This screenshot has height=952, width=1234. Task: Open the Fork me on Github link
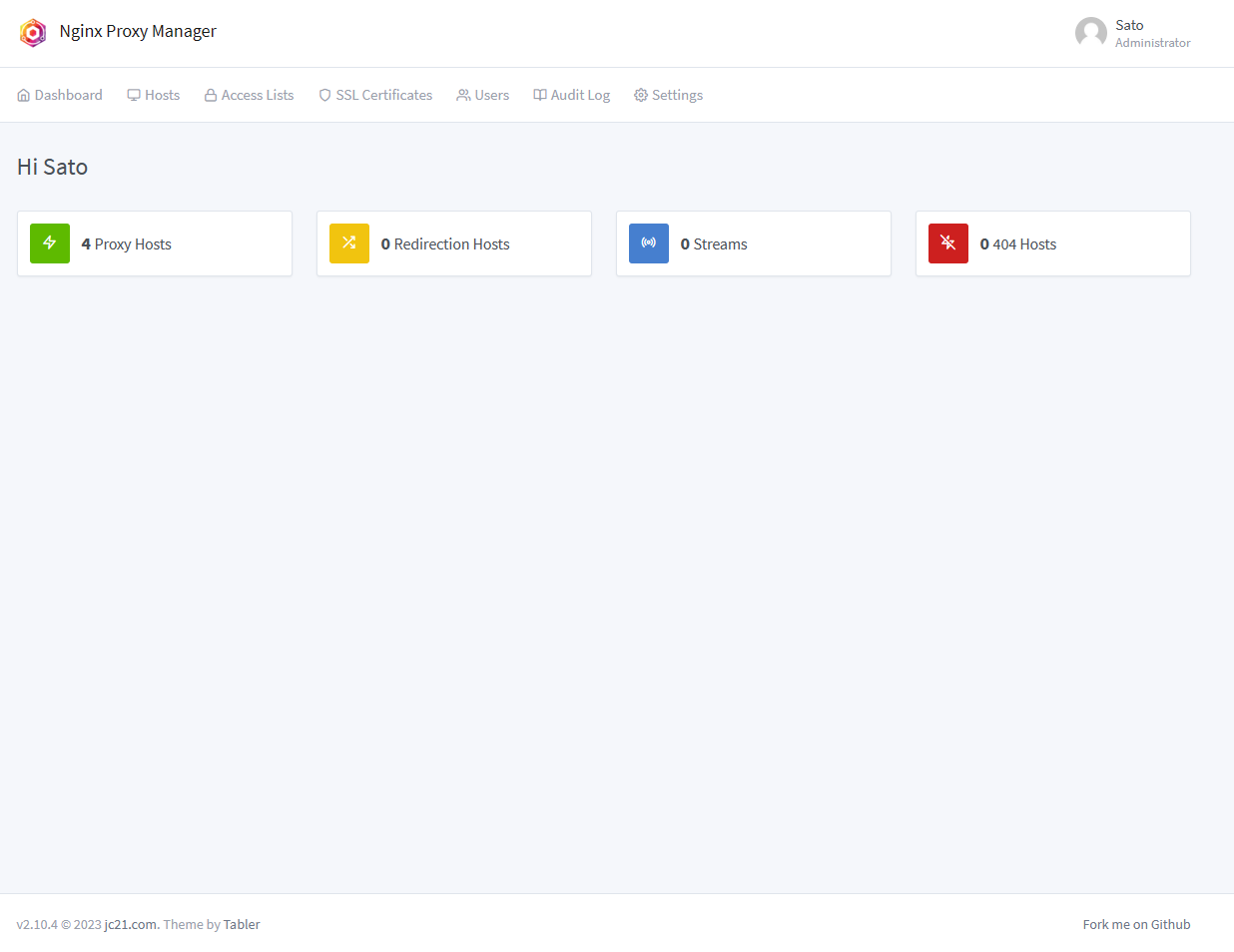(1136, 925)
